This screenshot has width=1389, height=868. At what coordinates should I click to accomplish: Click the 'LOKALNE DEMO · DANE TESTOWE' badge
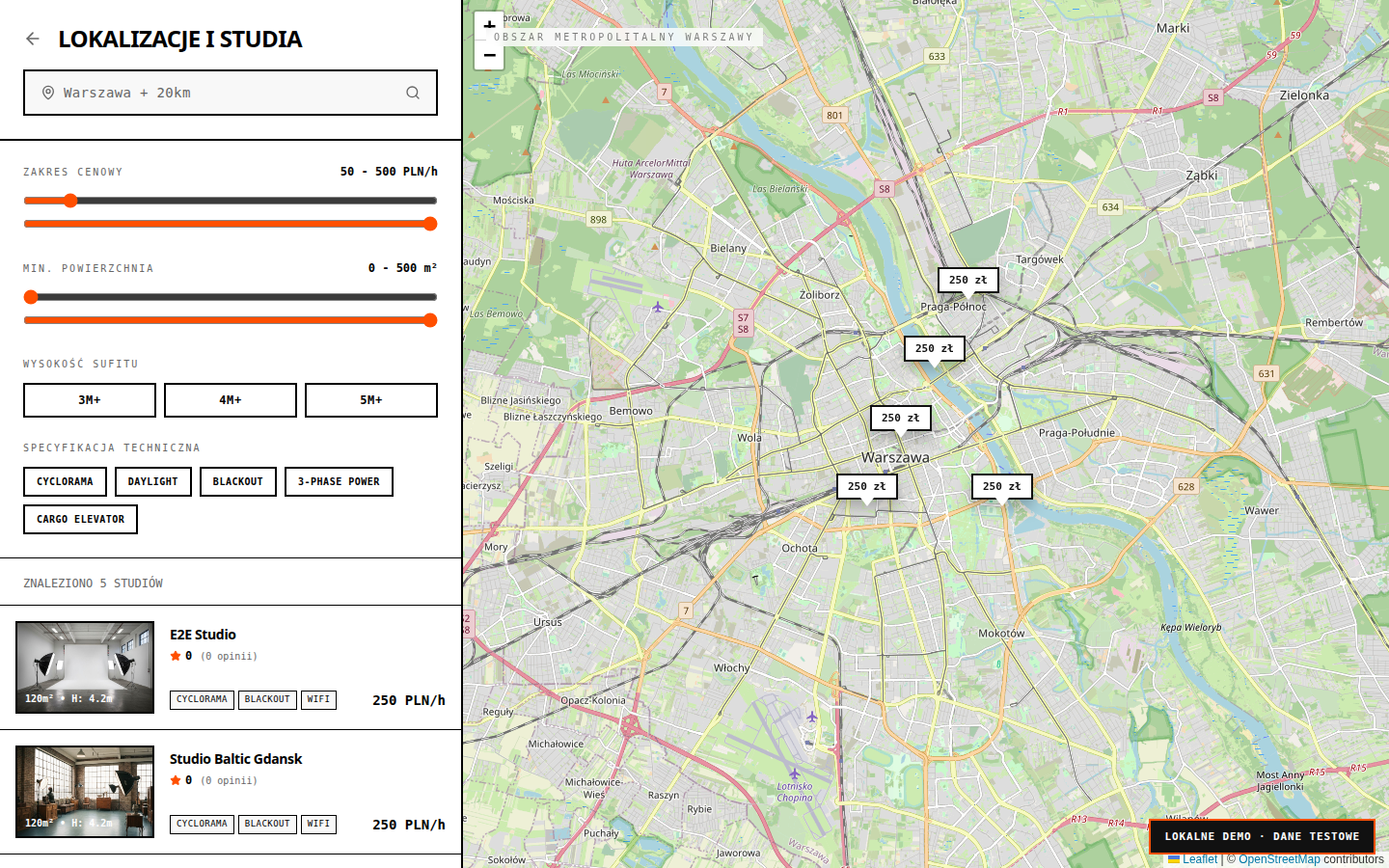tap(1262, 836)
